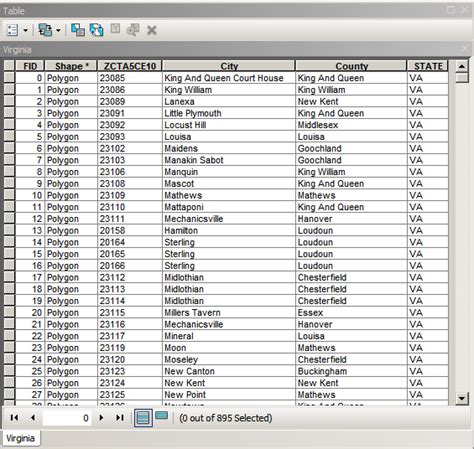Click the City column header
Viewport: 474px width, 449px height.
pyautogui.click(x=229, y=66)
